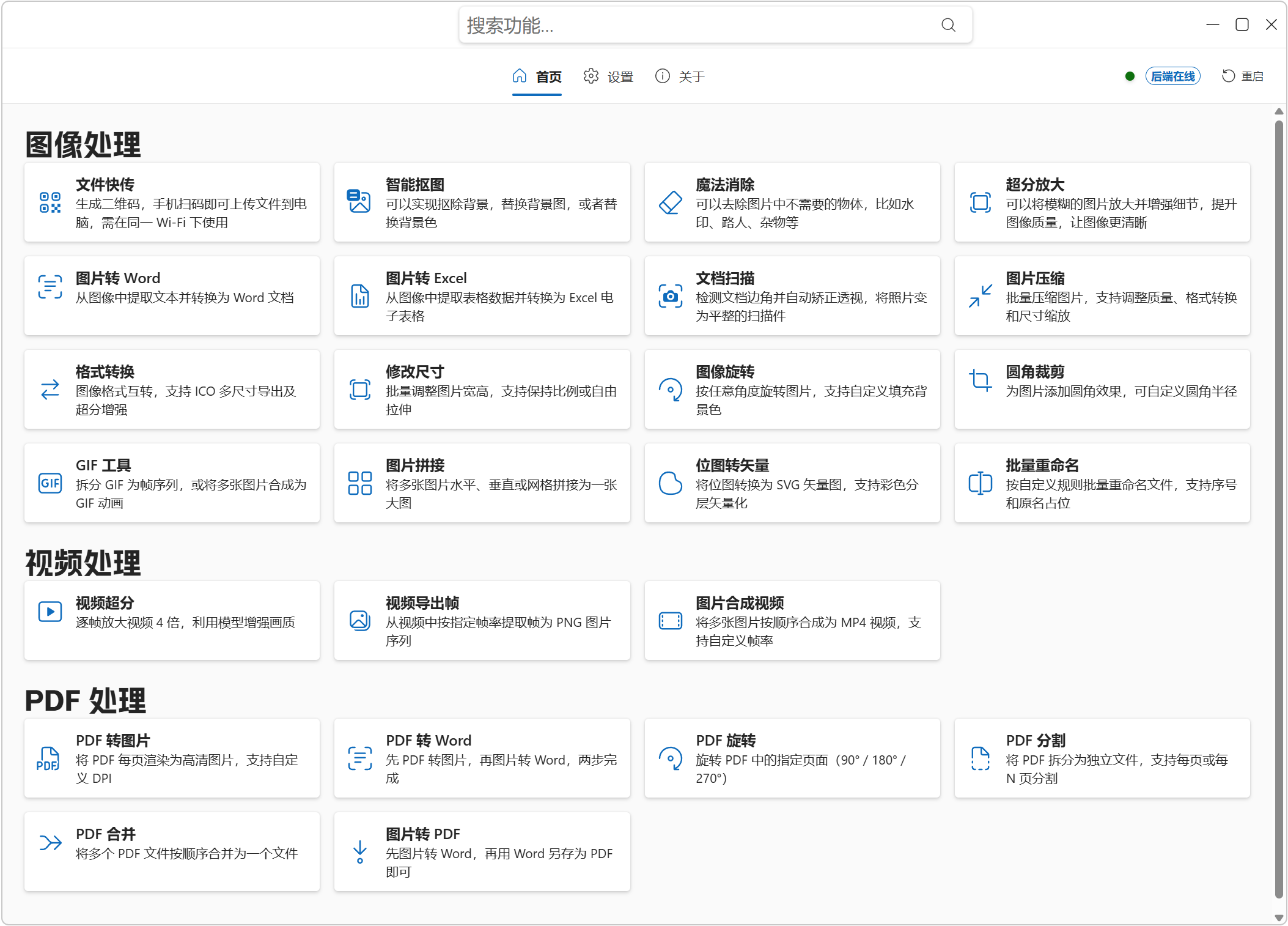
Task: Click the PDF 分割 split page icon
Action: pos(981,758)
